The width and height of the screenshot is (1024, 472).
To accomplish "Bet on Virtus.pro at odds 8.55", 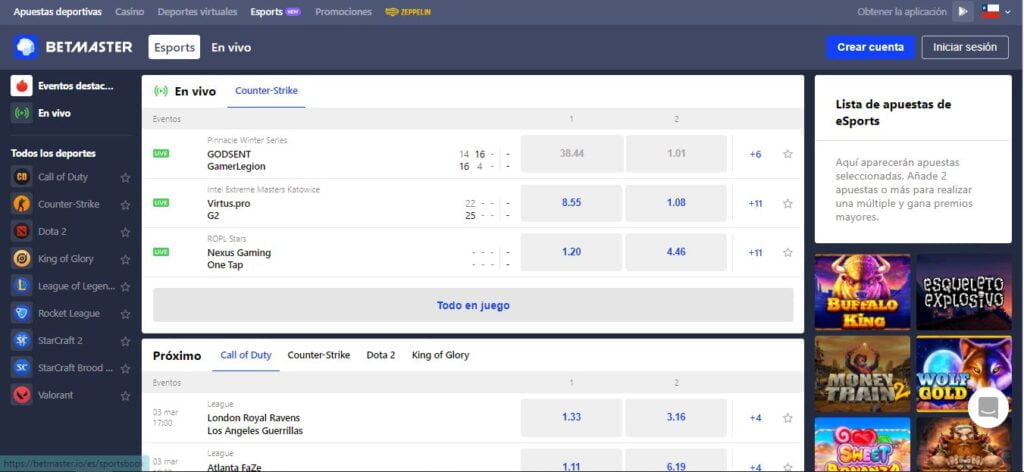I will point(571,203).
